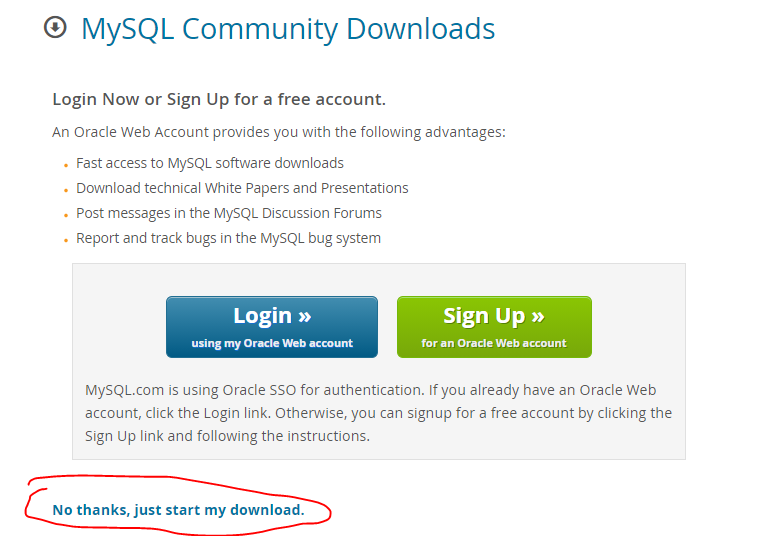The height and width of the screenshot is (536, 766).
Task: Click the 'An Oracle Web Account provides' sentence
Action: pyautogui.click(x=279, y=132)
